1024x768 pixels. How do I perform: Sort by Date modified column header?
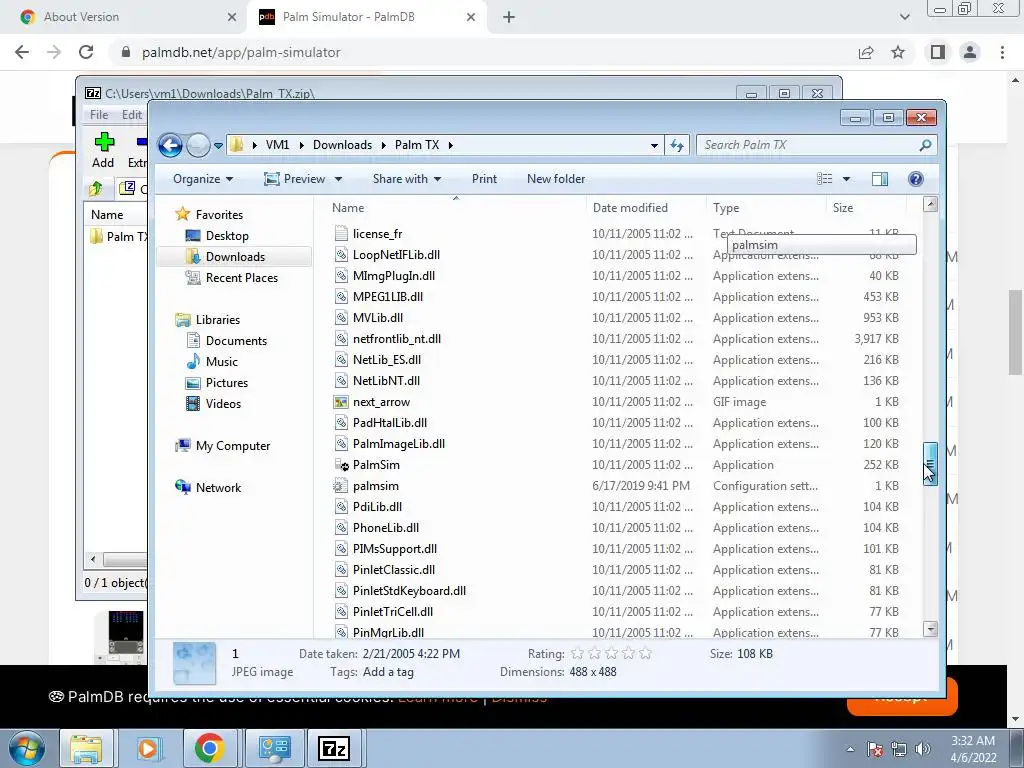pos(630,208)
